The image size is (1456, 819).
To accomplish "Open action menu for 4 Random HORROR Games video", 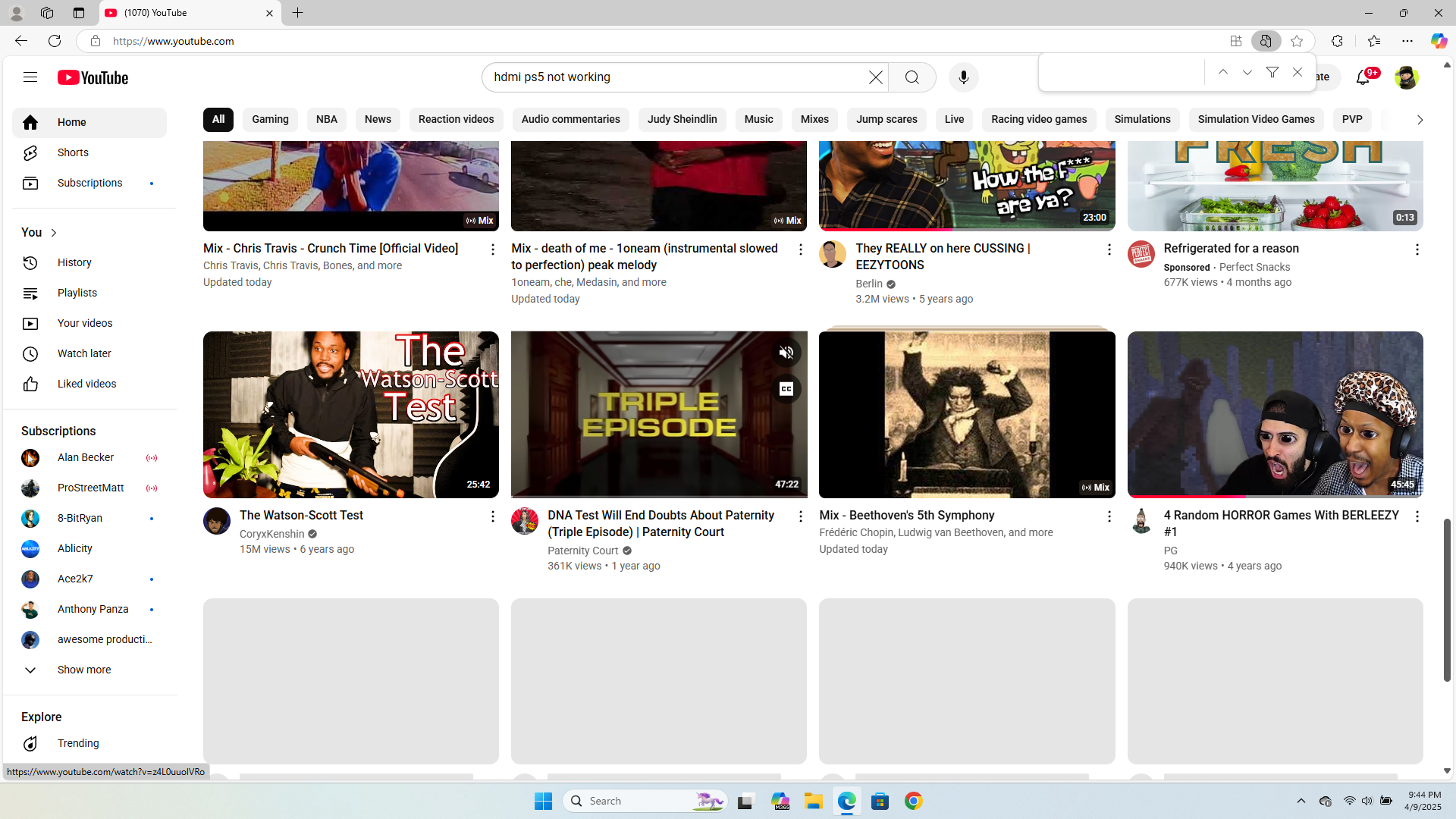I will click(x=1417, y=516).
